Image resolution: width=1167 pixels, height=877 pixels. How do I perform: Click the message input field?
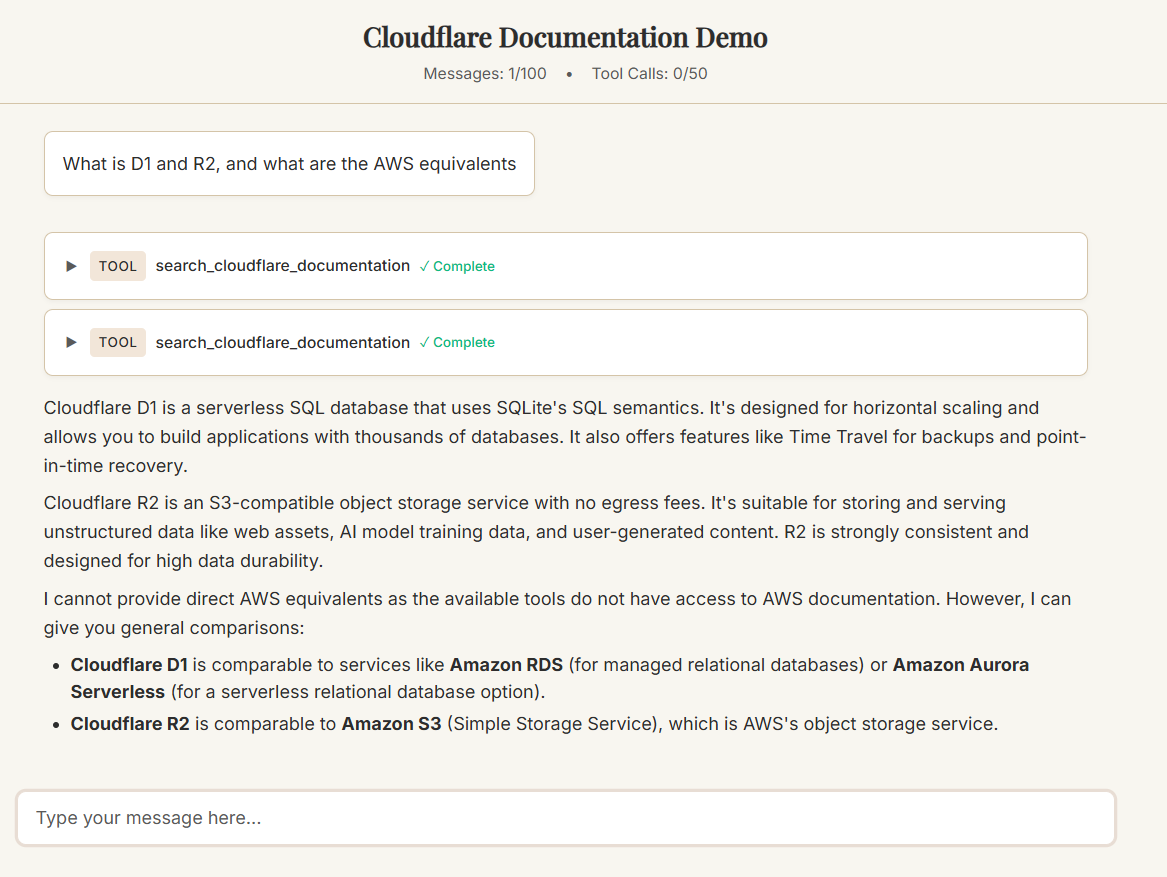point(566,817)
